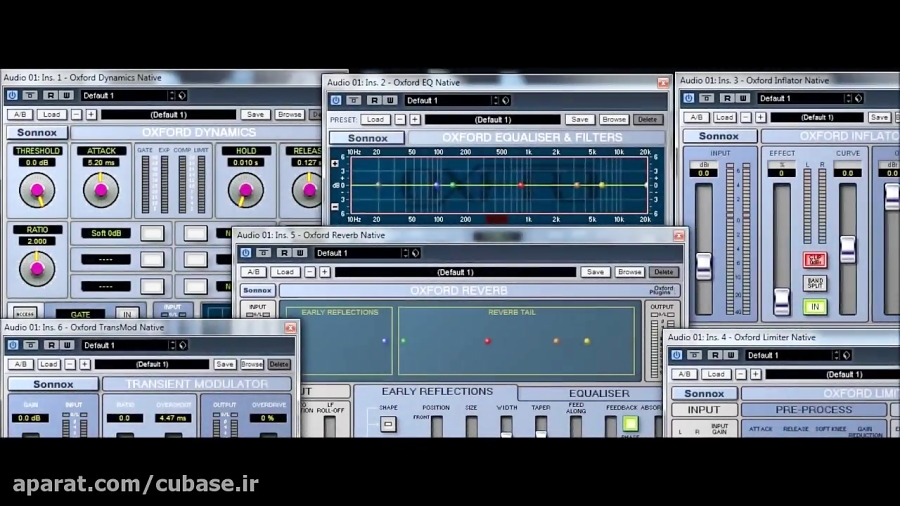Enable Write automation in Oxford Dynamics window
The height and width of the screenshot is (506, 900).
(x=66, y=95)
